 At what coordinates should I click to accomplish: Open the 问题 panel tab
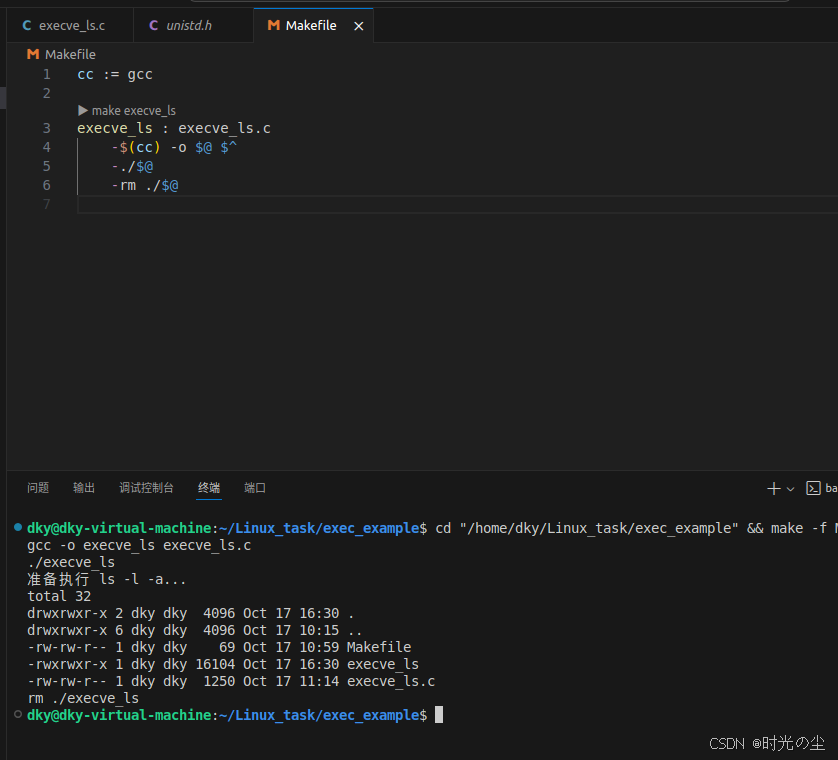37,488
